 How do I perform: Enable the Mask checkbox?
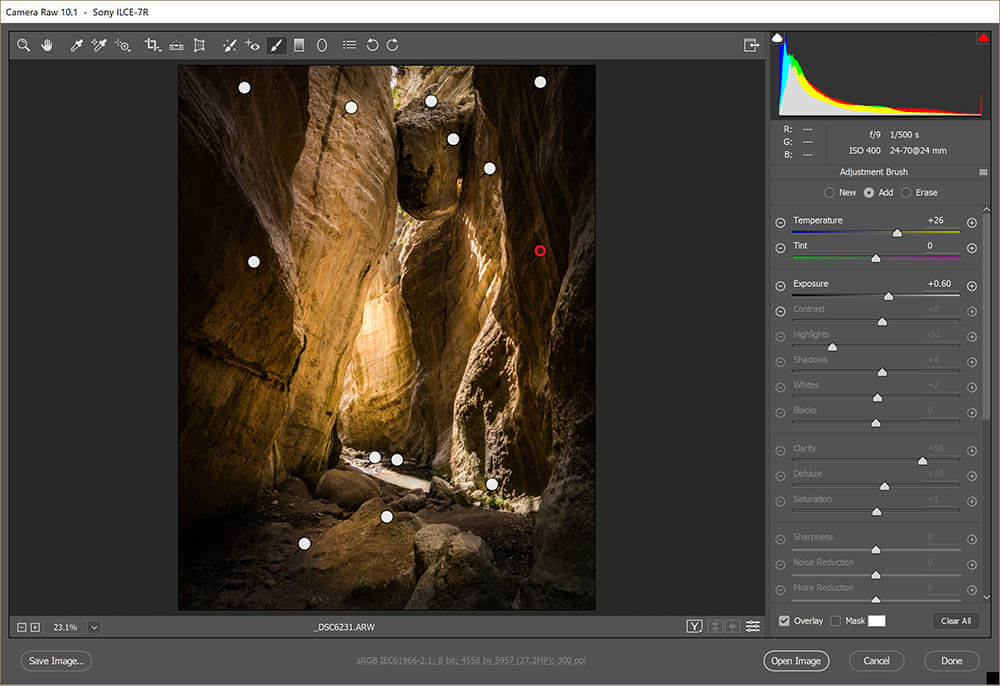(x=836, y=621)
